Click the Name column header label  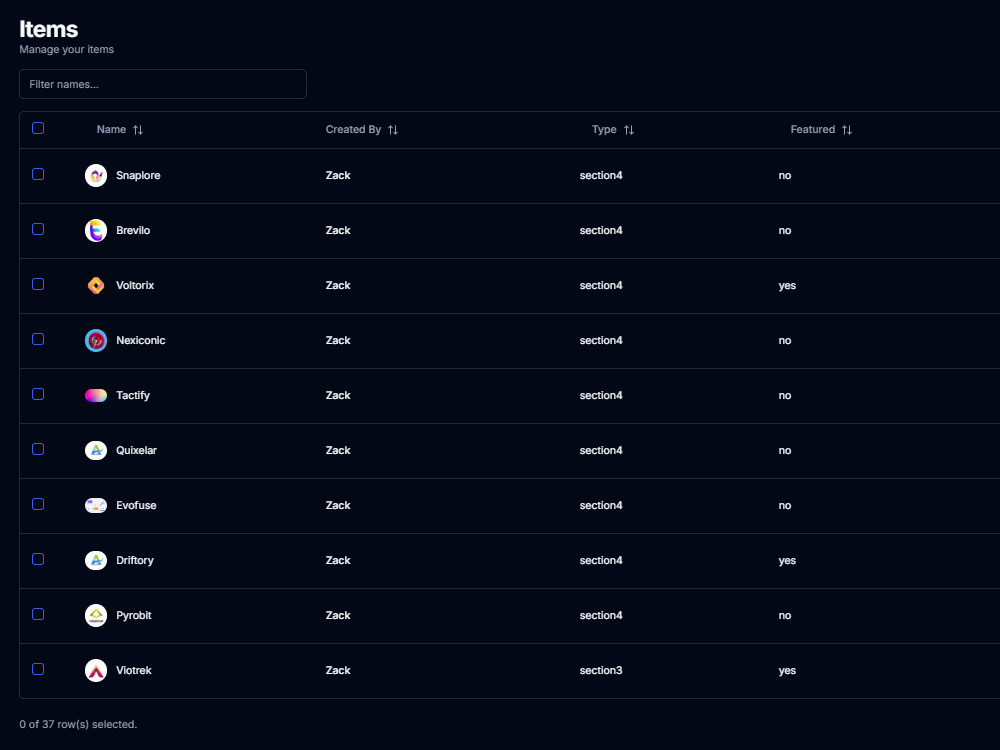click(111, 129)
